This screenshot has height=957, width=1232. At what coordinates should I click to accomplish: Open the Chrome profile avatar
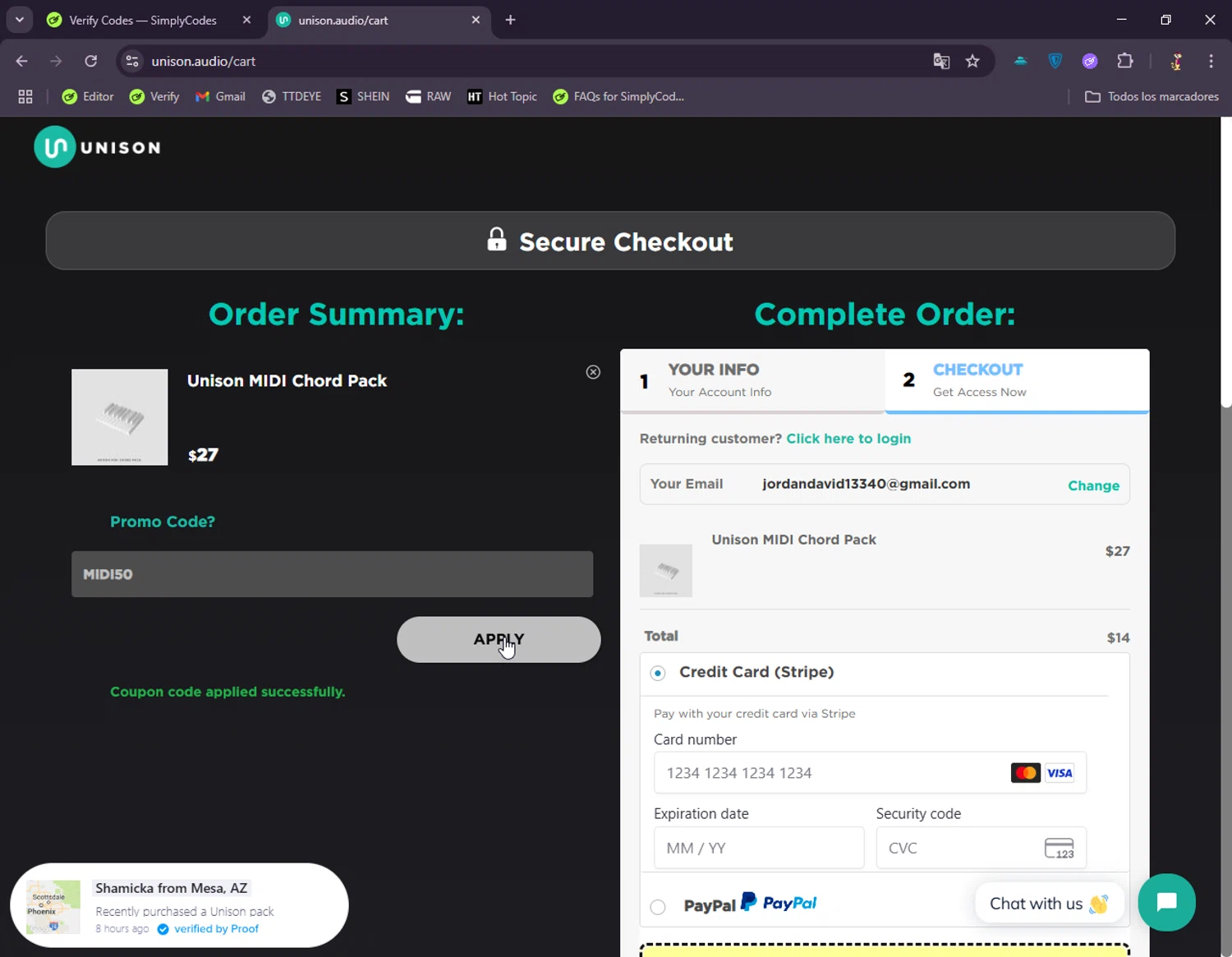pos(1176,61)
